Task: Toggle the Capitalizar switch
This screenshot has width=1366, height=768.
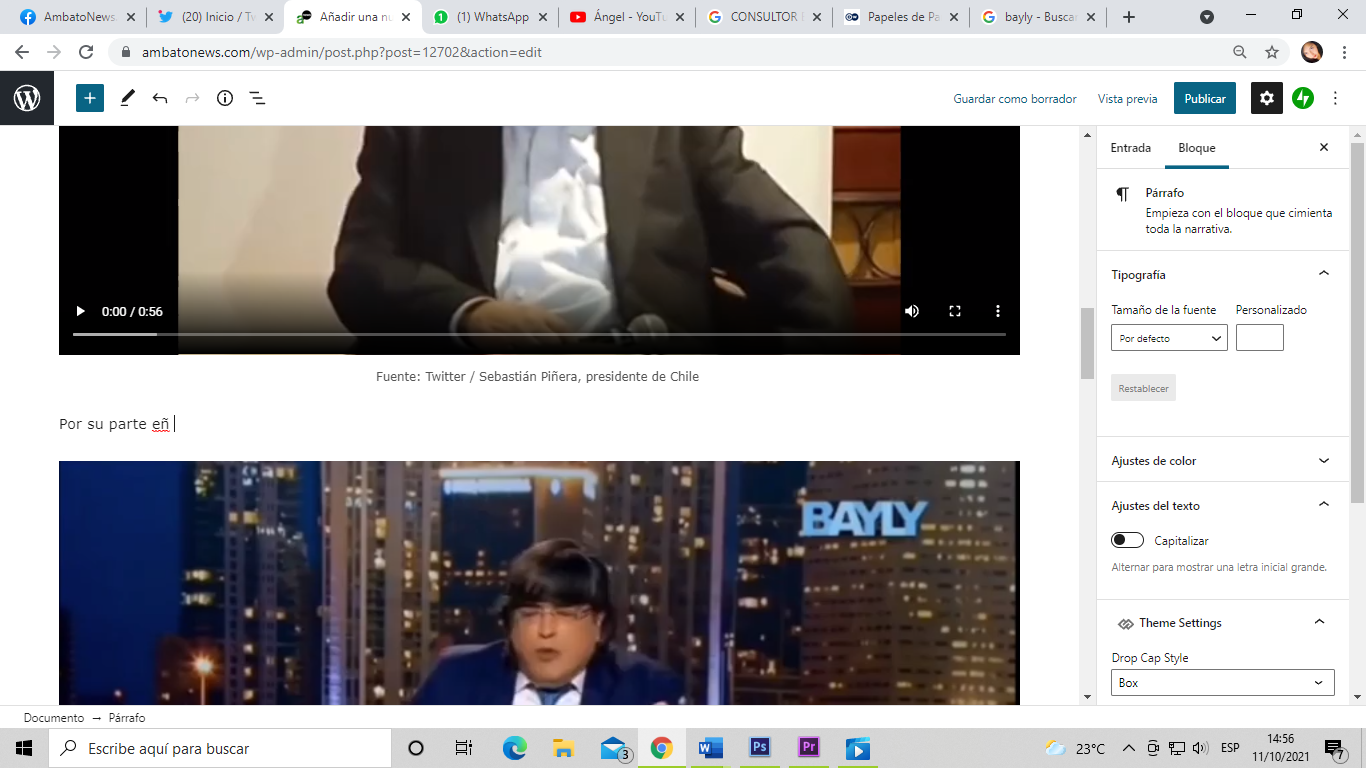Action: [1127, 540]
